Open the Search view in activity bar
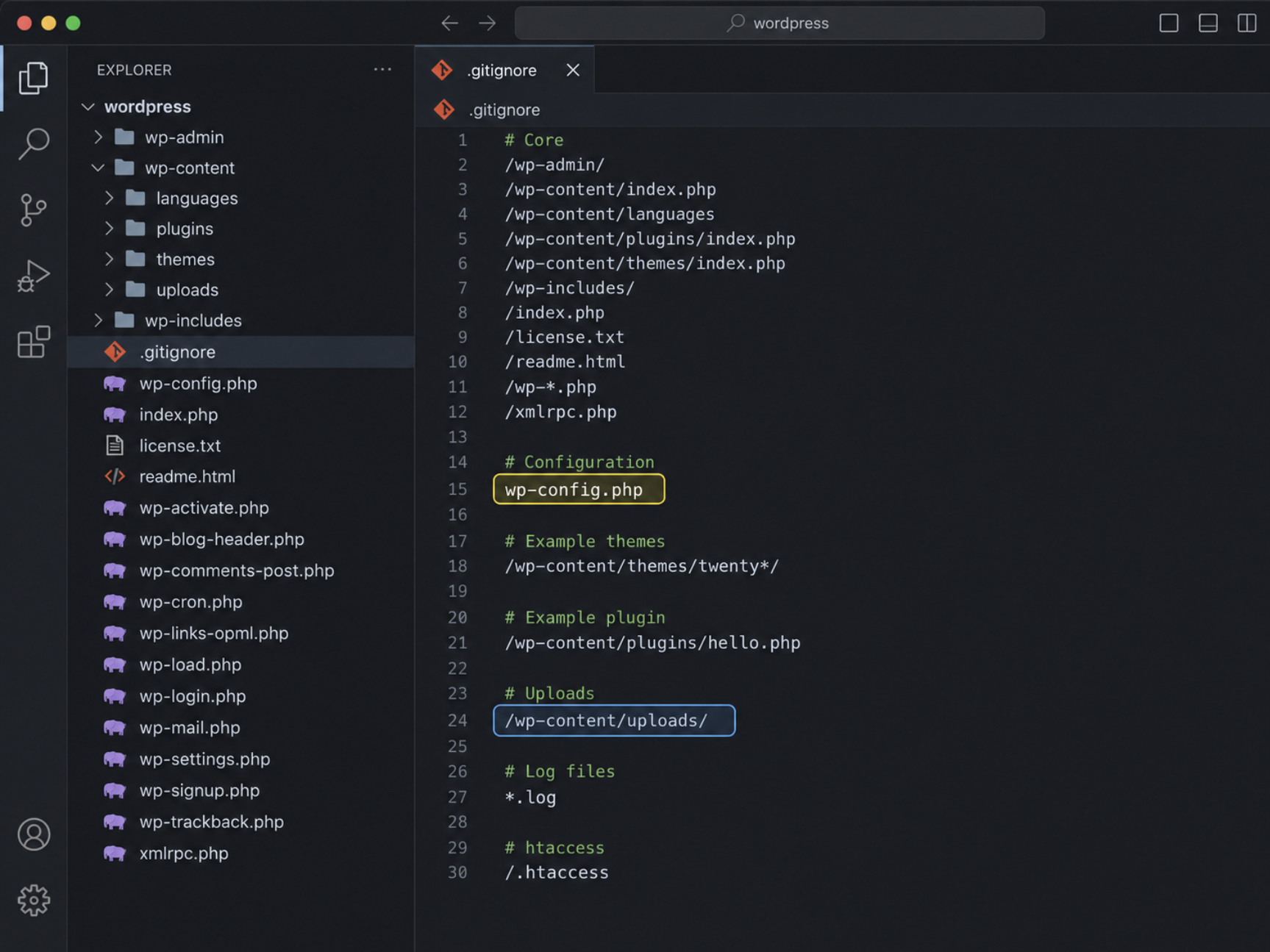 click(x=33, y=144)
